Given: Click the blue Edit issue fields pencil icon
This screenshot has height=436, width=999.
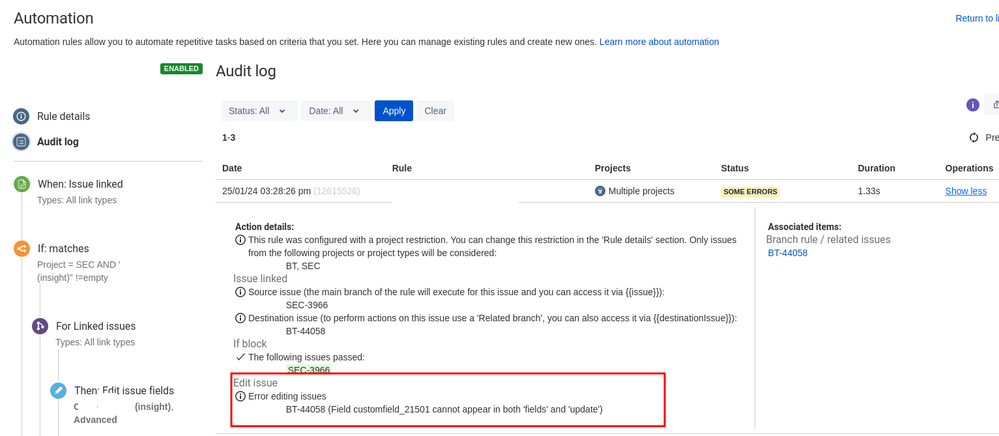Looking at the screenshot, I should tap(59, 390).
